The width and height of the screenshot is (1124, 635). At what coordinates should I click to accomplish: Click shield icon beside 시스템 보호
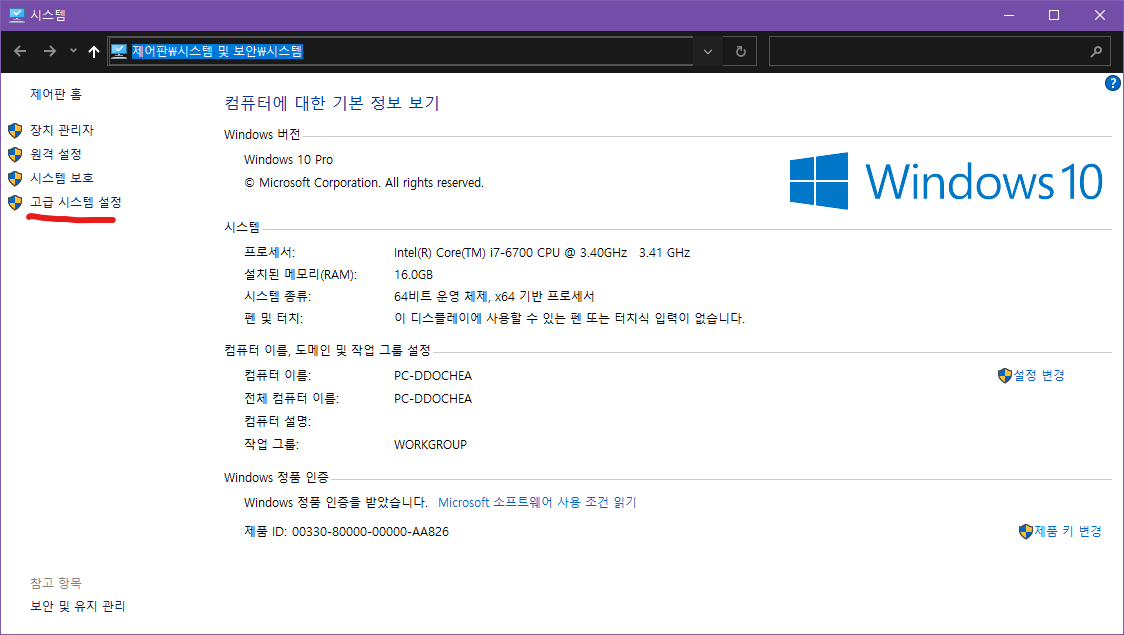coord(15,178)
